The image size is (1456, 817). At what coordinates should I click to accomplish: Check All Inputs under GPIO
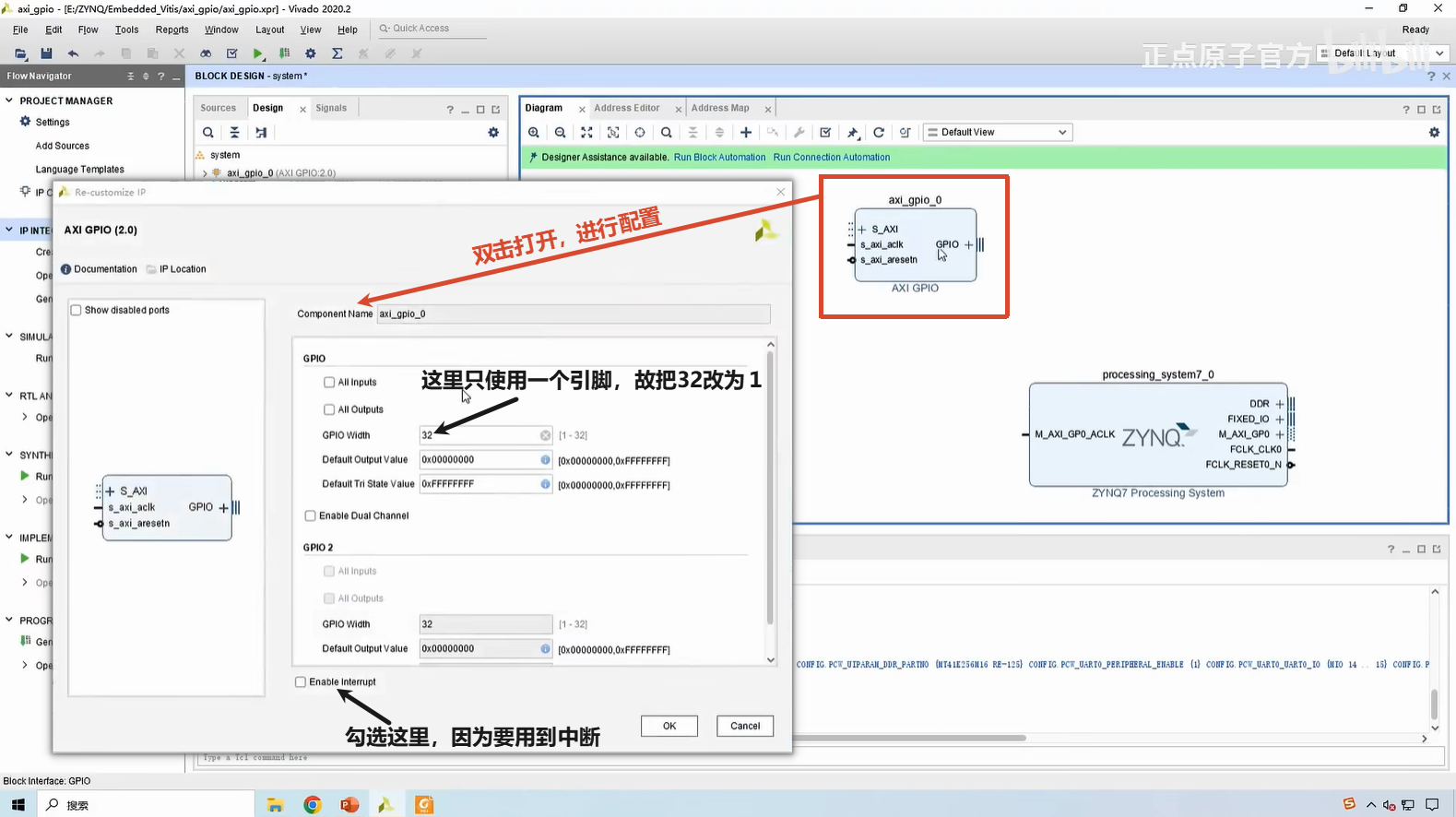tap(329, 383)
